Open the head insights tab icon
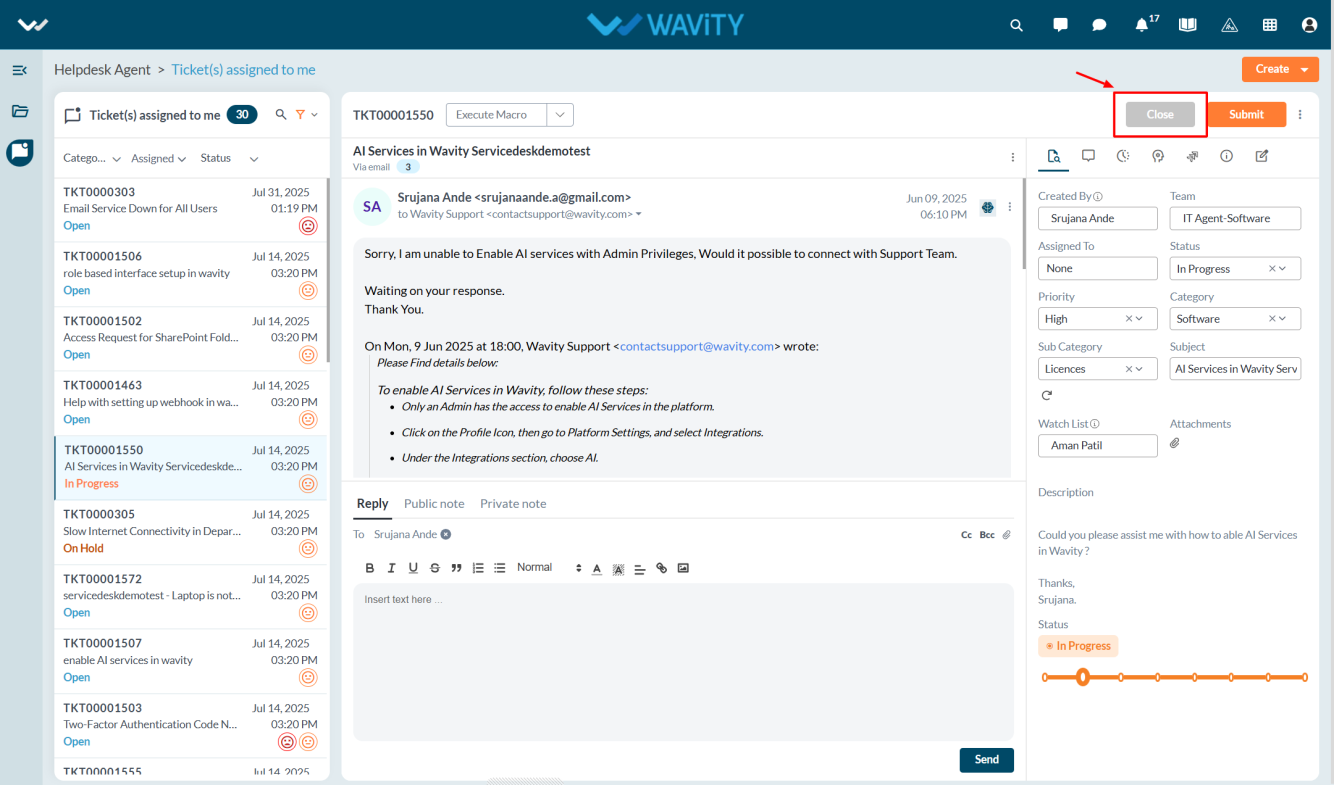 point(1158,156)
